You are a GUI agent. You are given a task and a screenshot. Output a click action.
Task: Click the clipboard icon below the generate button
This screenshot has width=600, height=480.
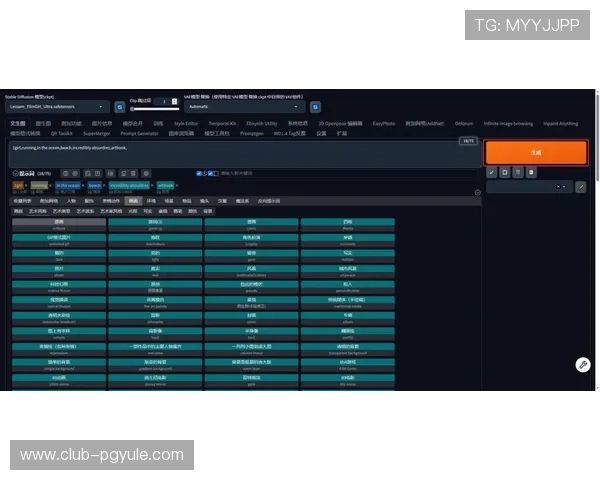[x=531, y=172]
